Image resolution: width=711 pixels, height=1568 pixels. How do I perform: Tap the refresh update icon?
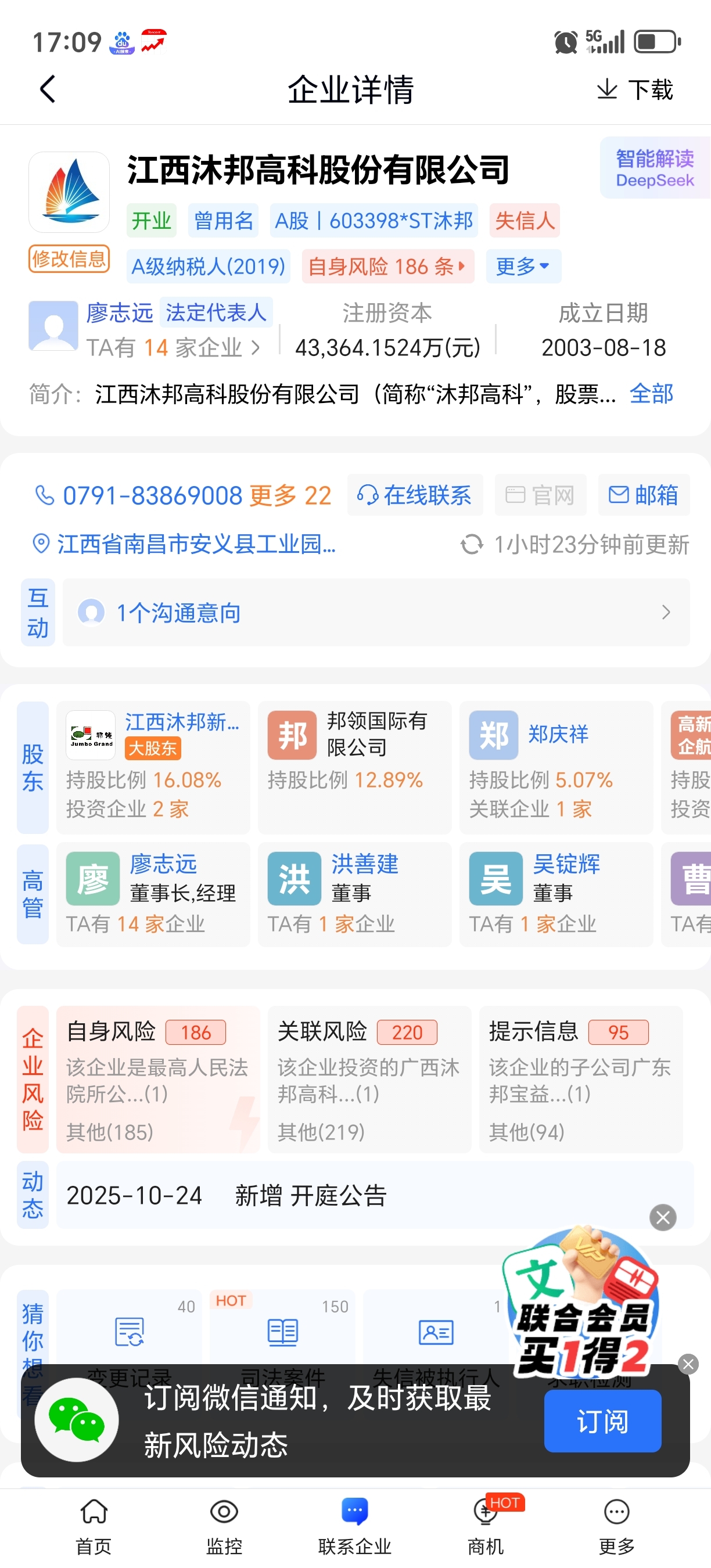click(472, 544)
